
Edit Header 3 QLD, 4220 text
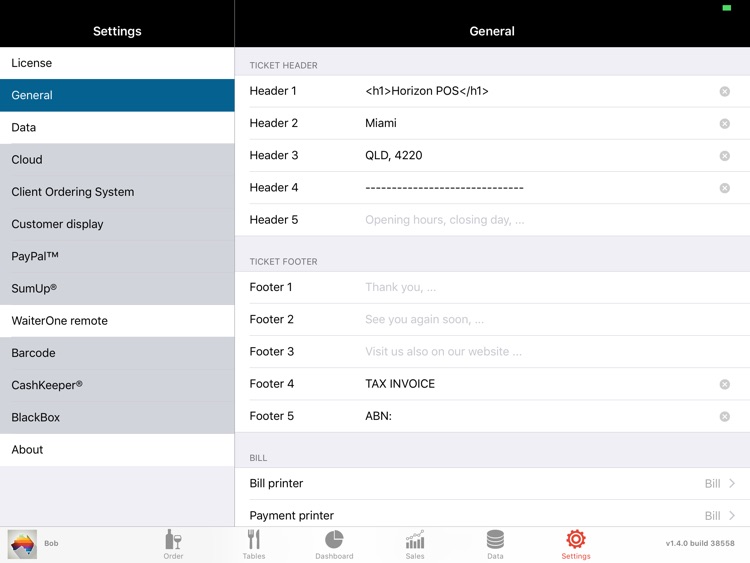394,155
